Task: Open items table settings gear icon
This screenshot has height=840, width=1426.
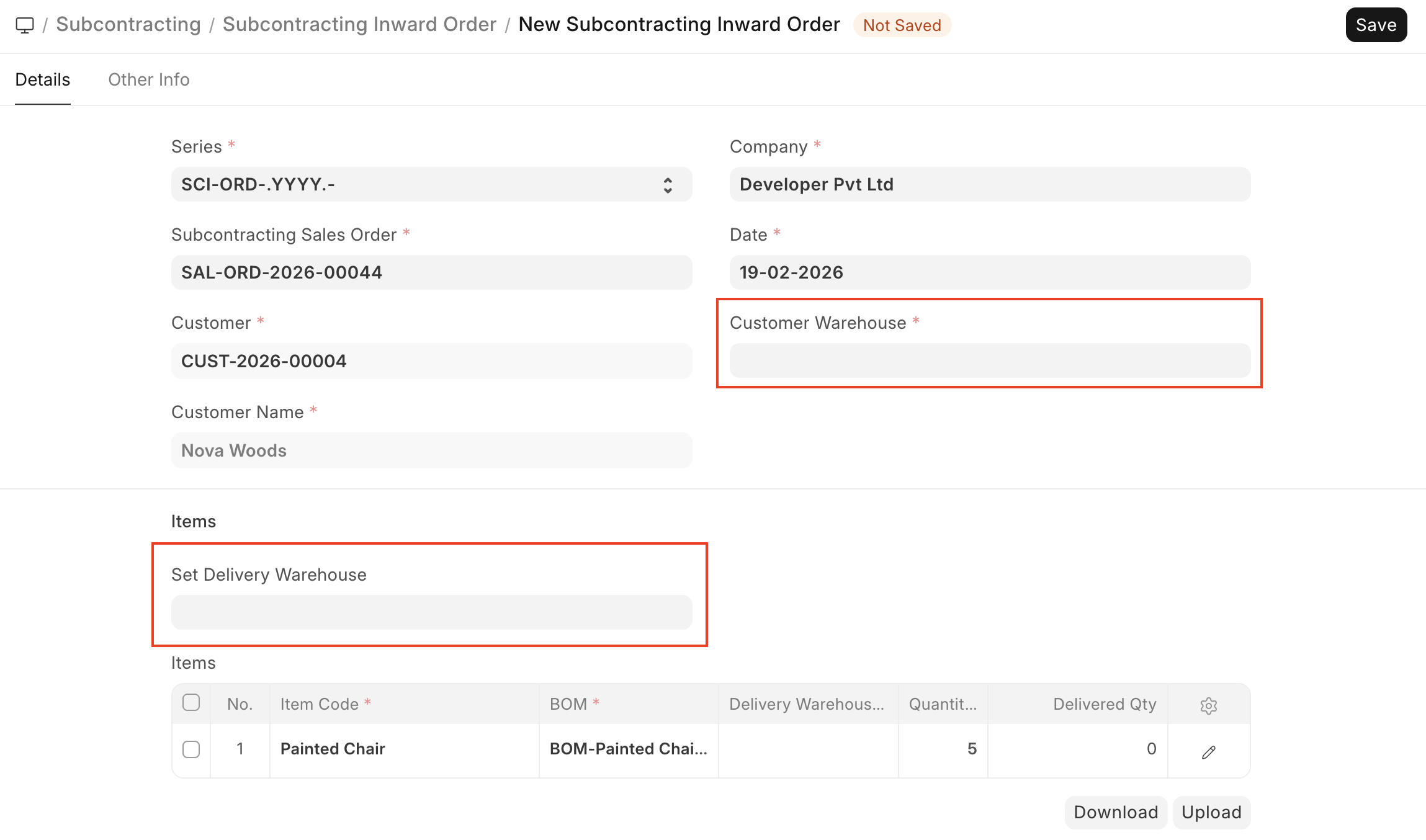Action: pos(1208,705)
